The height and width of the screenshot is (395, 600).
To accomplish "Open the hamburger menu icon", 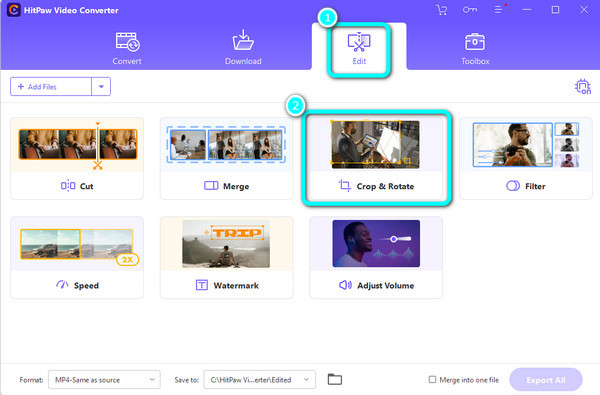I will tap(499, 10).
